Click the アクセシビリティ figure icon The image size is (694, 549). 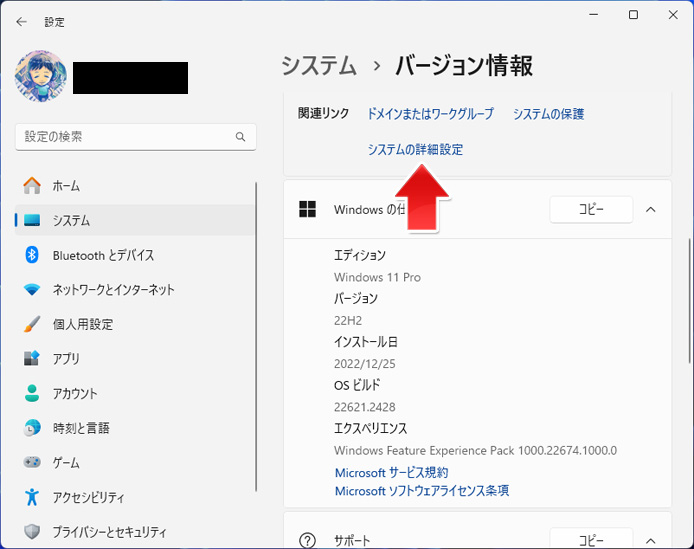(x=32, y=497)
